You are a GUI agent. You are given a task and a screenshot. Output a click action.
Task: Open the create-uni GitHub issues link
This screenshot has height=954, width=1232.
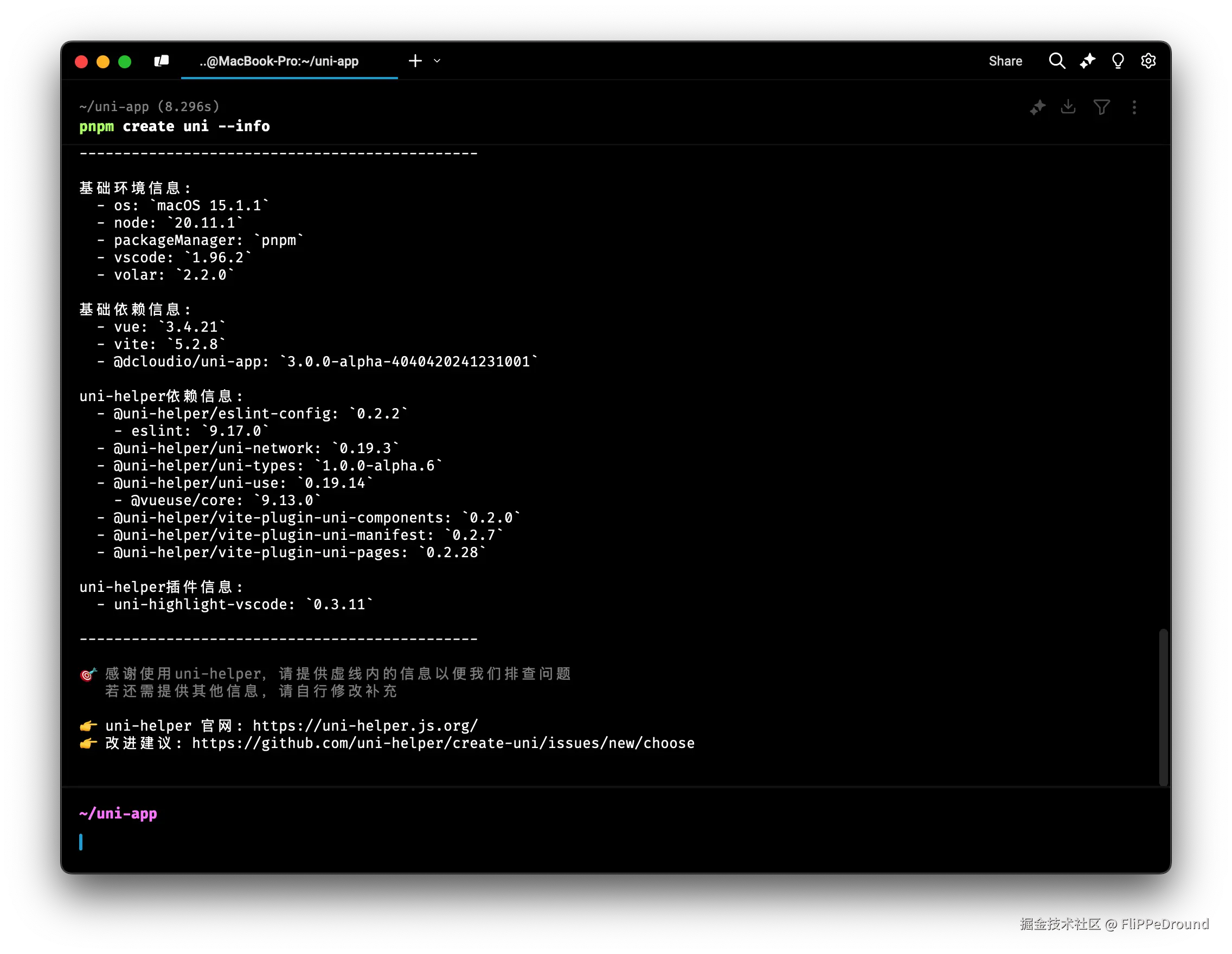coord(443,743)
